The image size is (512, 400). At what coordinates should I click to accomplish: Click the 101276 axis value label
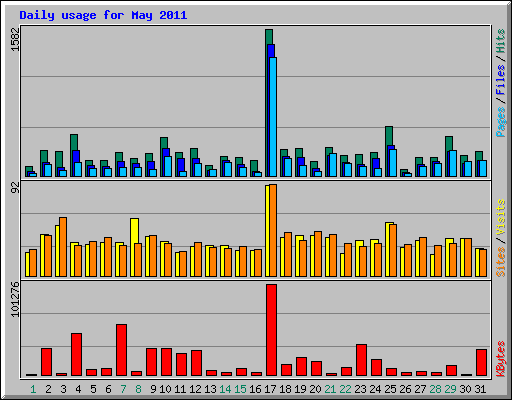tap(15, 299)
